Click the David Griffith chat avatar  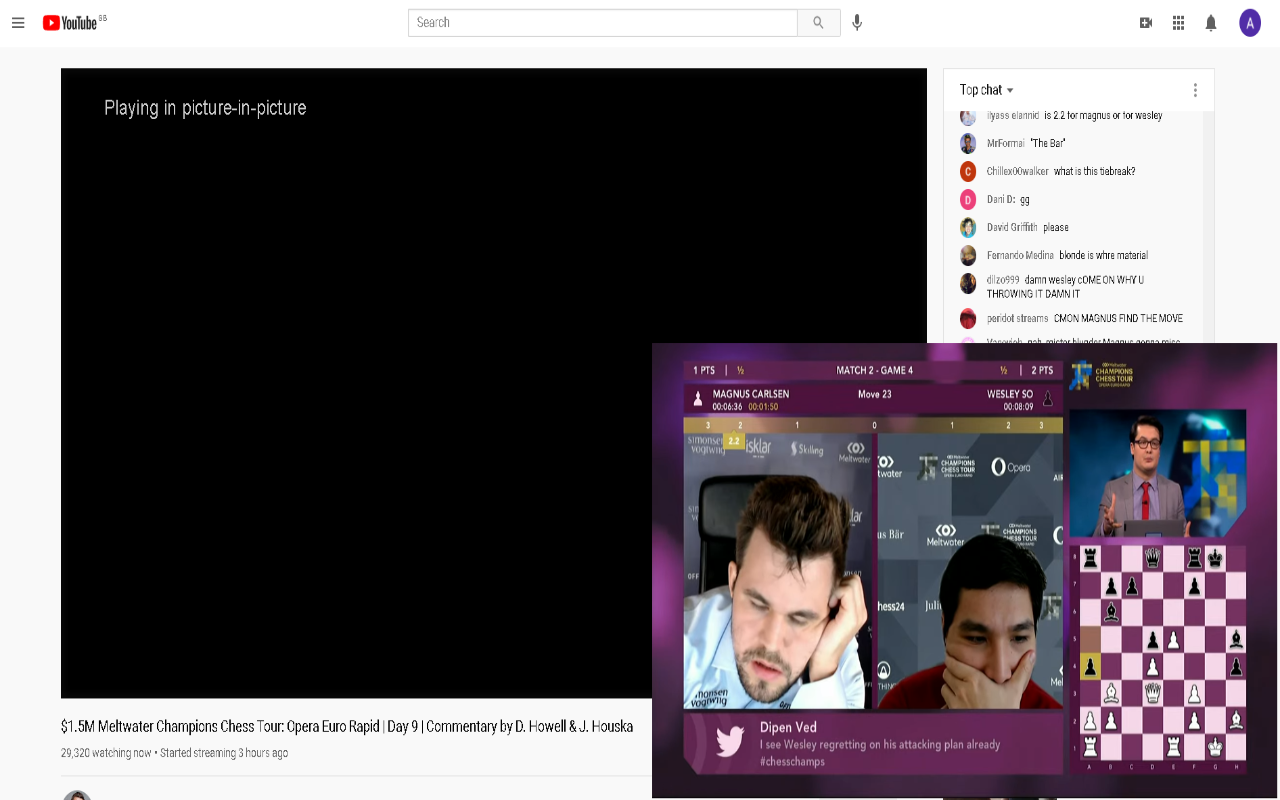pos(968,227)
